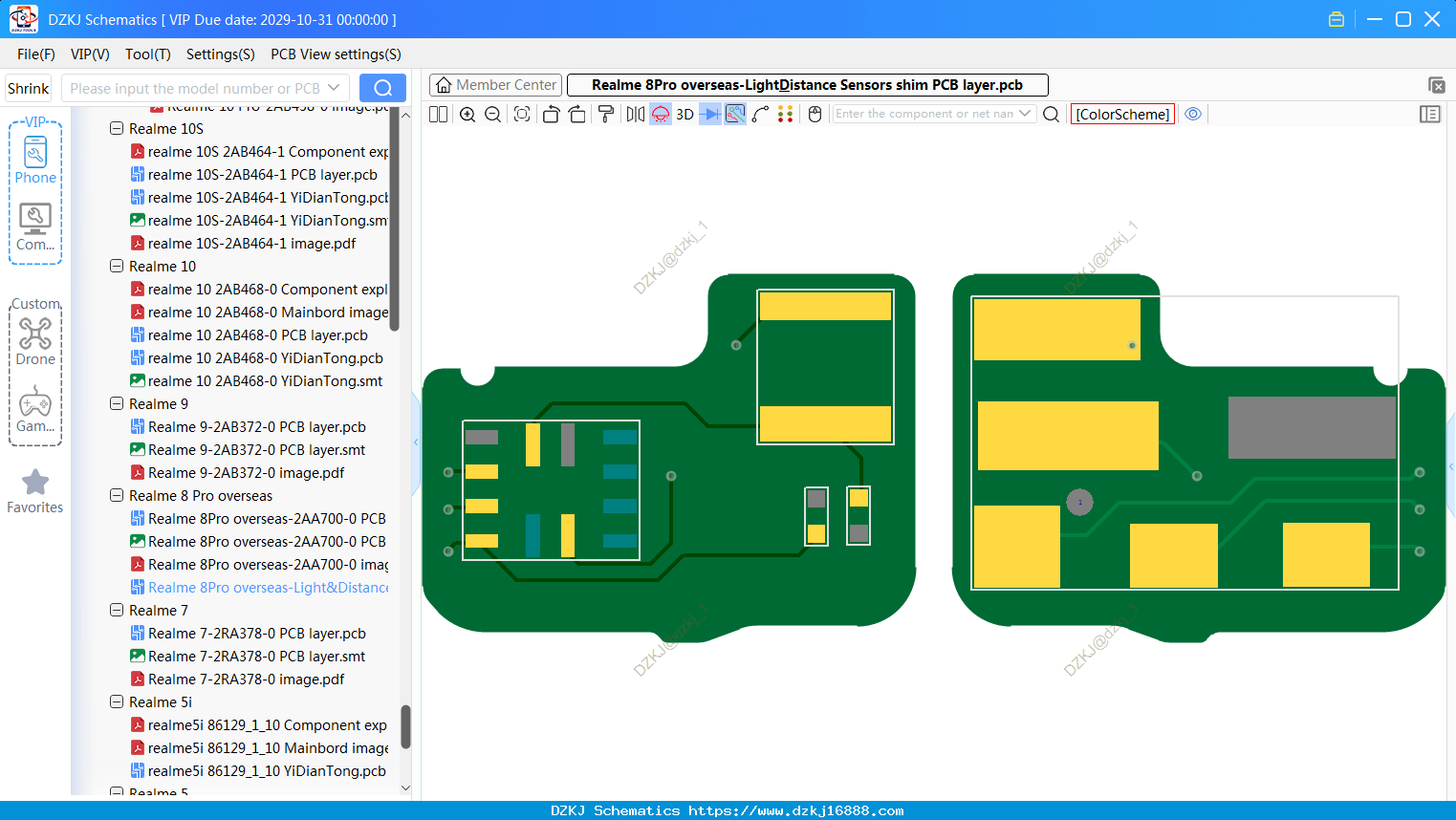
Task: Open the ColorScheme button
Action: [1122, 114]
